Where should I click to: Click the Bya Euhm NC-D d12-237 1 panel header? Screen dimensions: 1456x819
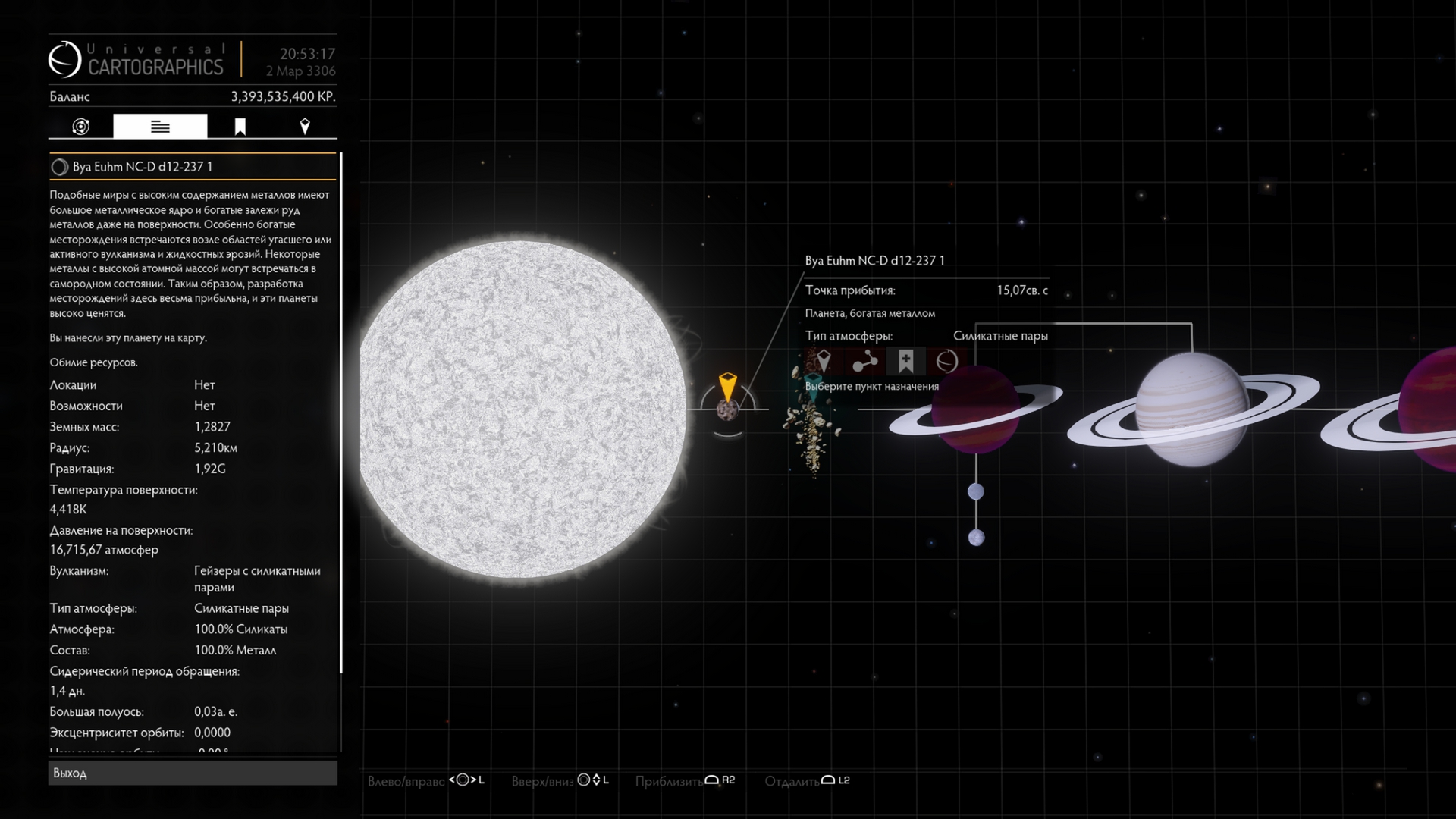(193, 167)
